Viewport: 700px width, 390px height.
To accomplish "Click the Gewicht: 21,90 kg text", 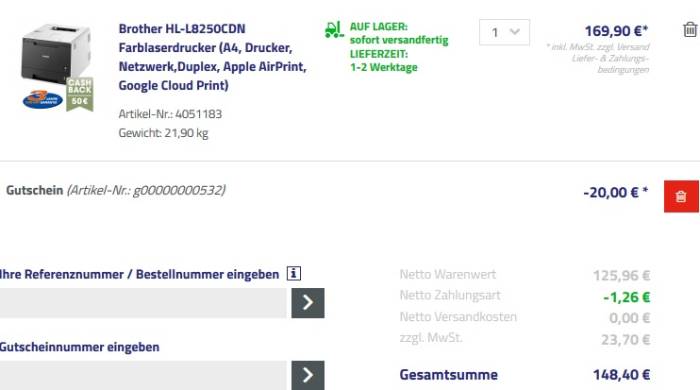I will click(163, 133).
